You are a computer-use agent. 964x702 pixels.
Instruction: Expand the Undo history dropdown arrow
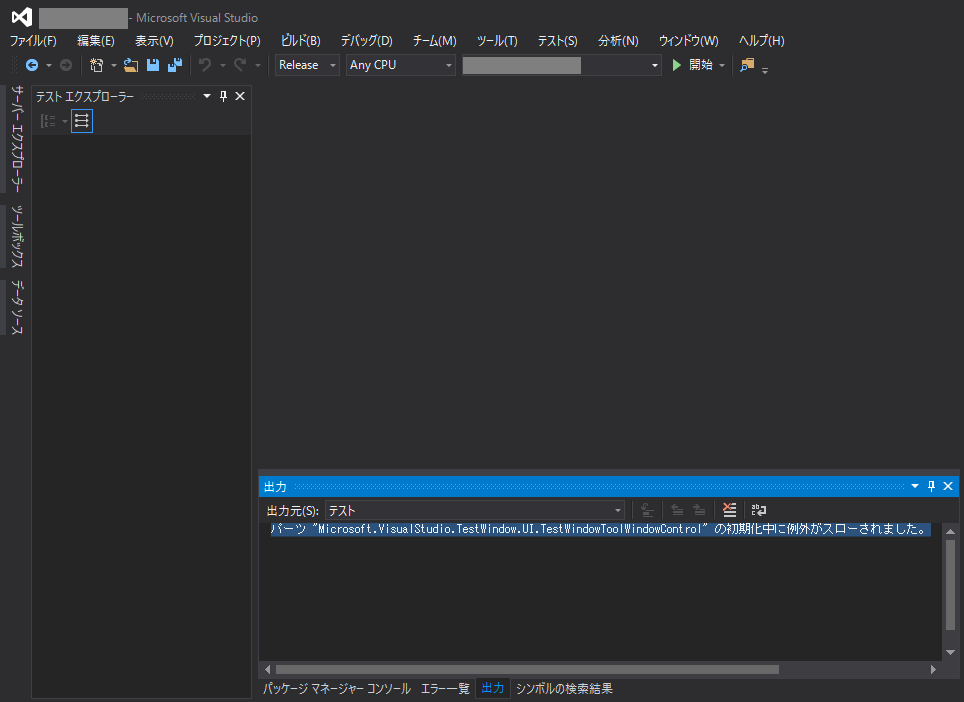[223, 66]
